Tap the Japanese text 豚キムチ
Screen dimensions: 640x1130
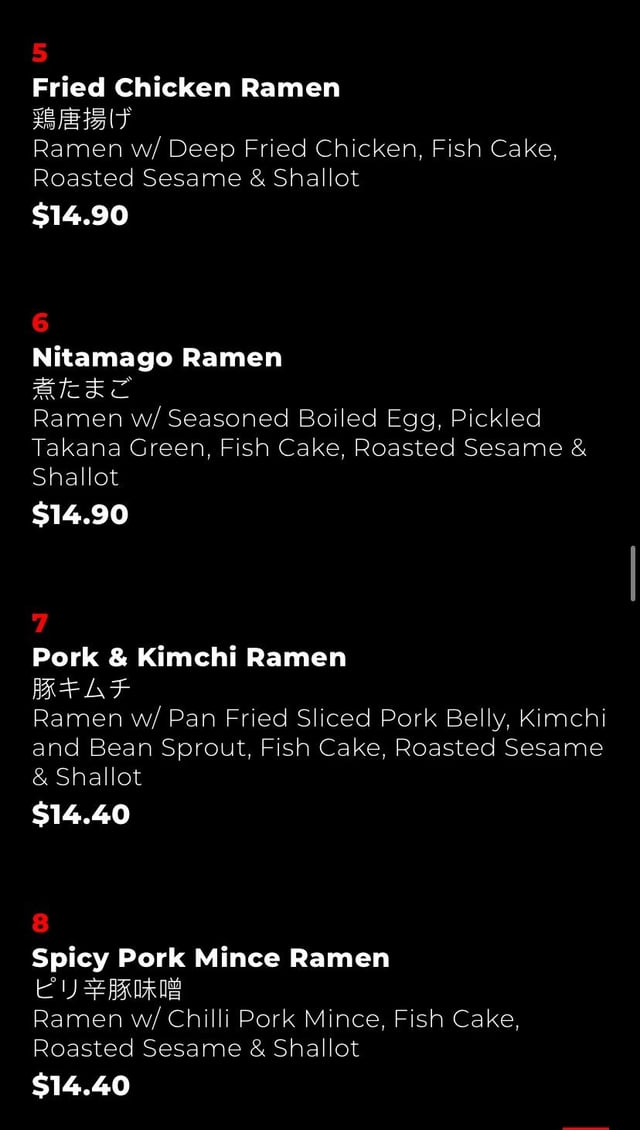[x=82, y=689]
